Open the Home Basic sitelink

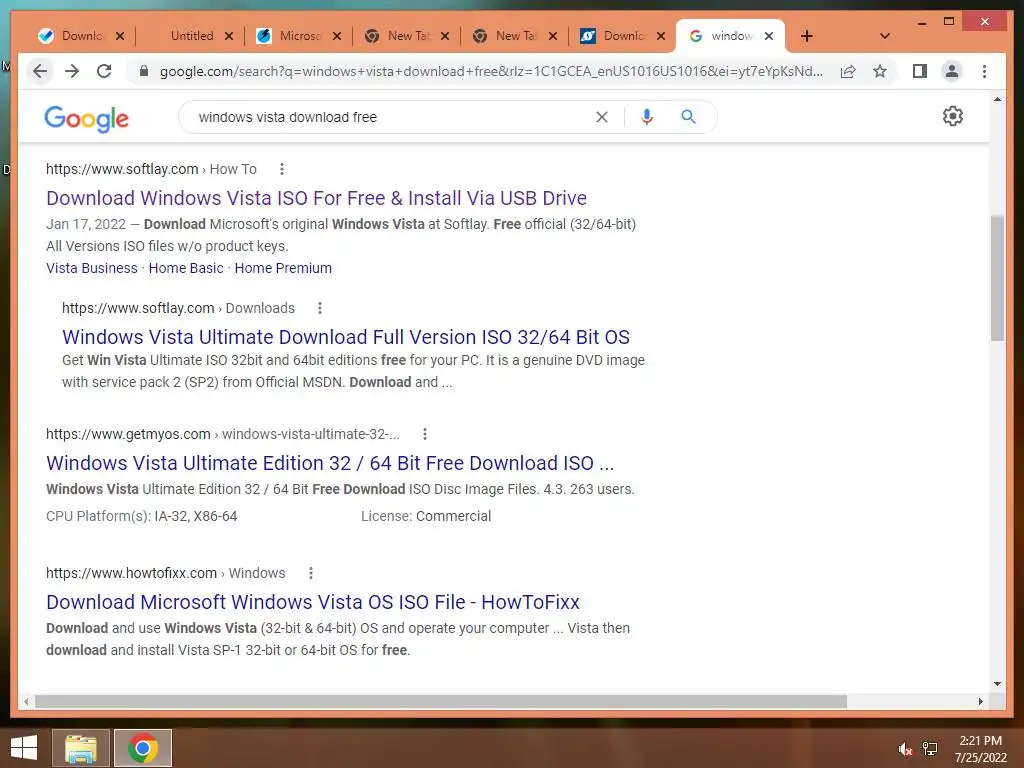pos(186,268)
